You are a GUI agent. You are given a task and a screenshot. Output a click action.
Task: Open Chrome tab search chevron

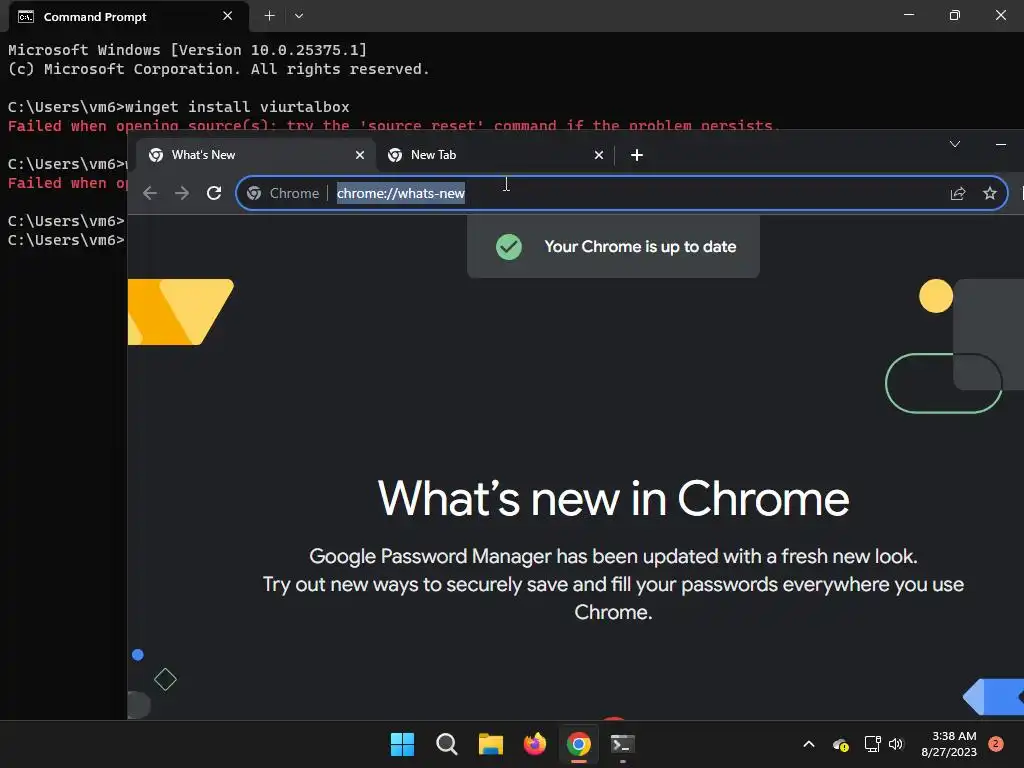(x=955, y=144)
